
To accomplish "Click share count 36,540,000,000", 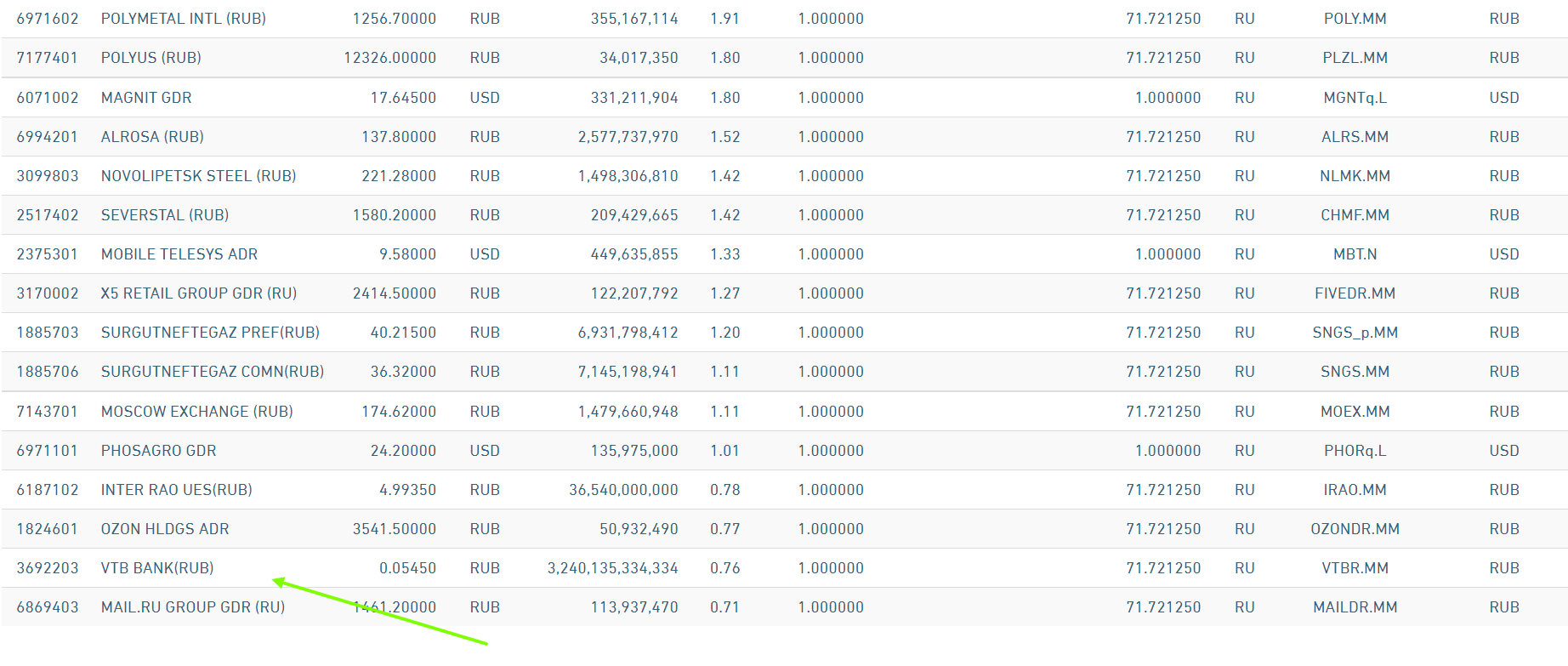I will (x=624, y=490).
